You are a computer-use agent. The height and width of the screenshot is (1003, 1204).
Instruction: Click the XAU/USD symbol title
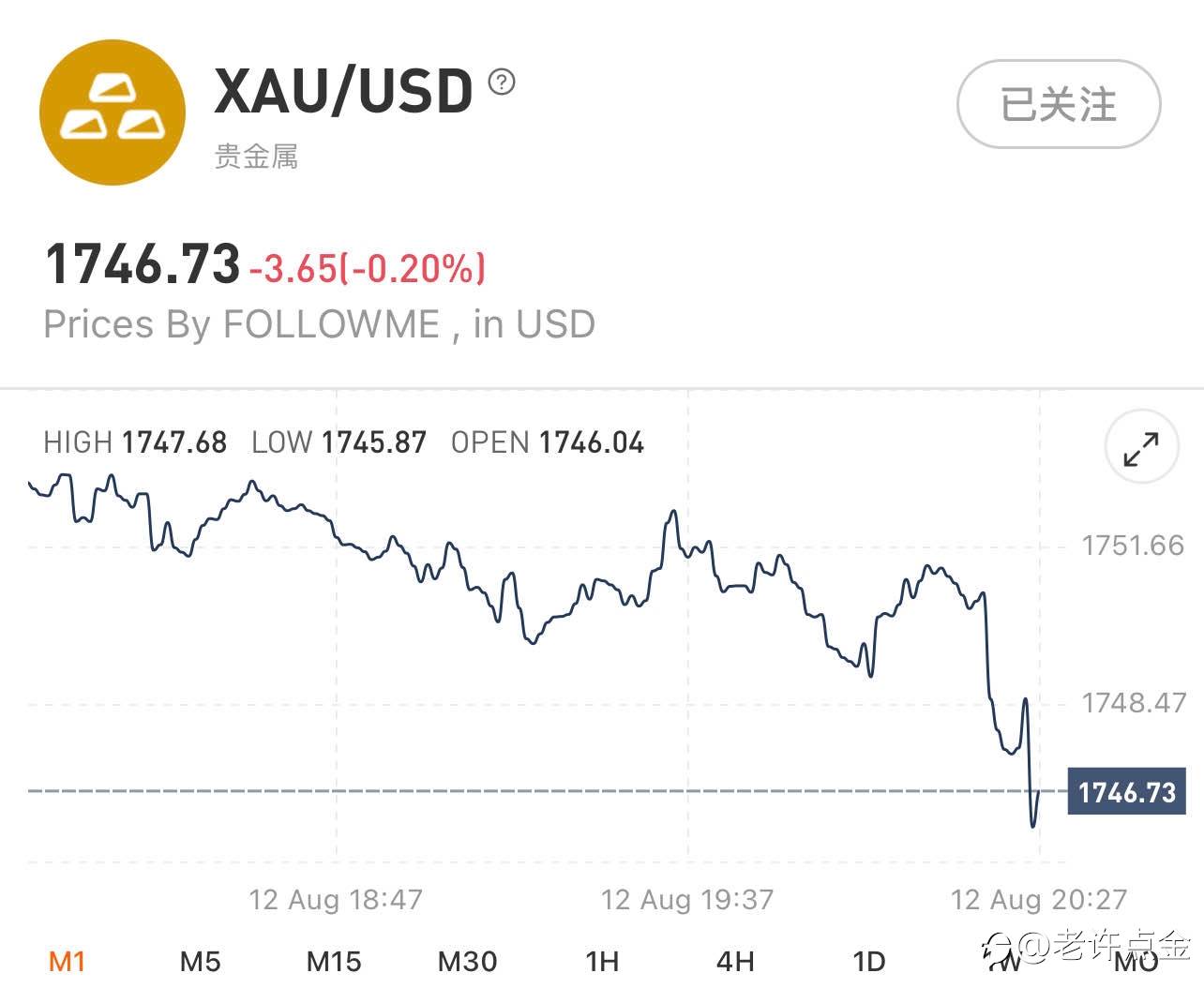click(x=343, y=92)
